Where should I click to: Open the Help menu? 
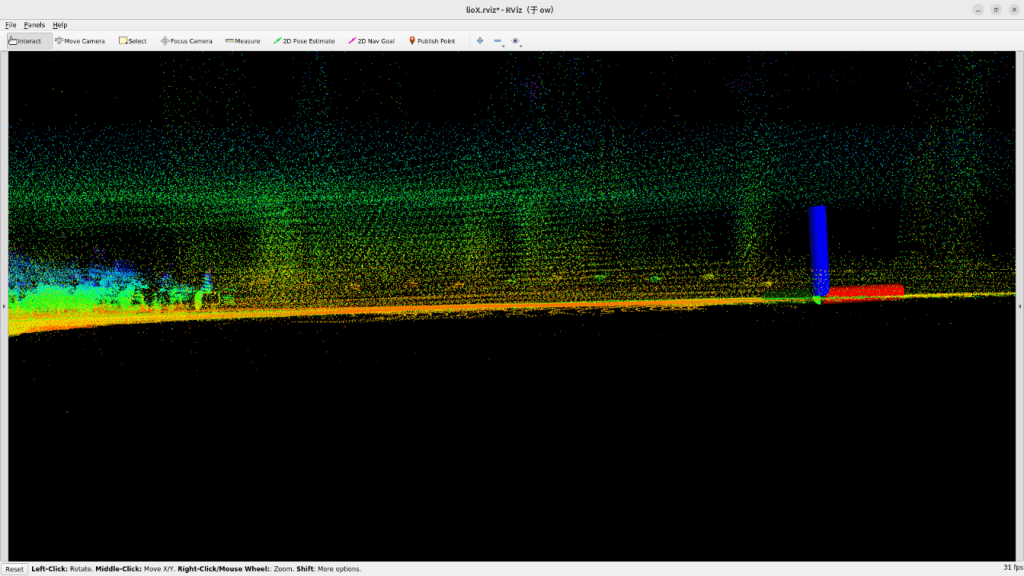pyautogui.click(x=60, y=24)
